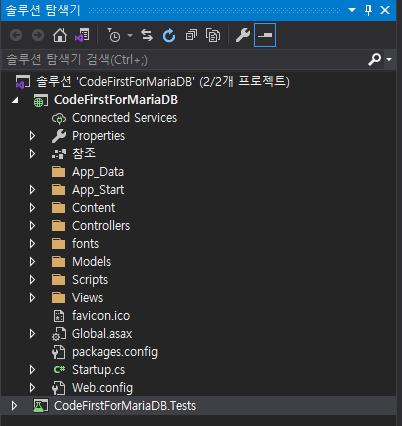Click the Connected Services cloud icon
The image size is (402, 426).
59,118
